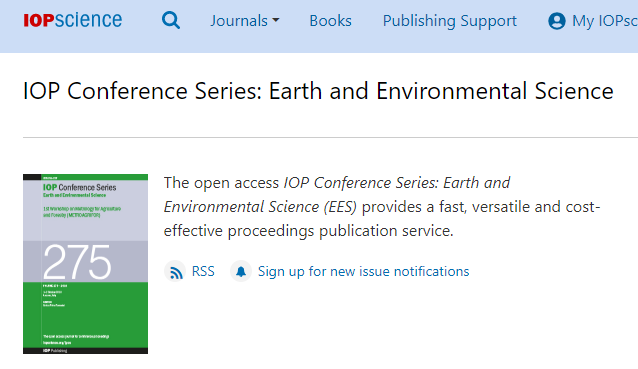Open the search magnifier icon
The width and height of the screenshot is (638, 369).
(171, 20)
